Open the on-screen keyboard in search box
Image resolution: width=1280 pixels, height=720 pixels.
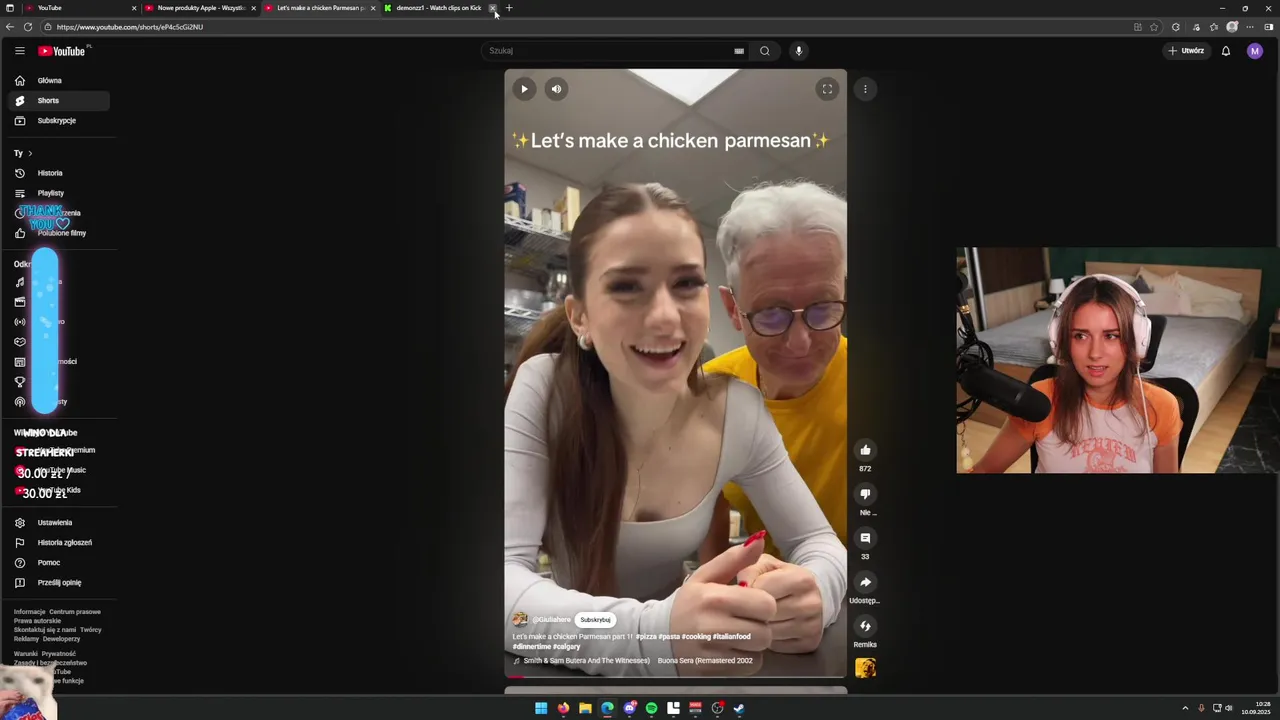point(739,51)
